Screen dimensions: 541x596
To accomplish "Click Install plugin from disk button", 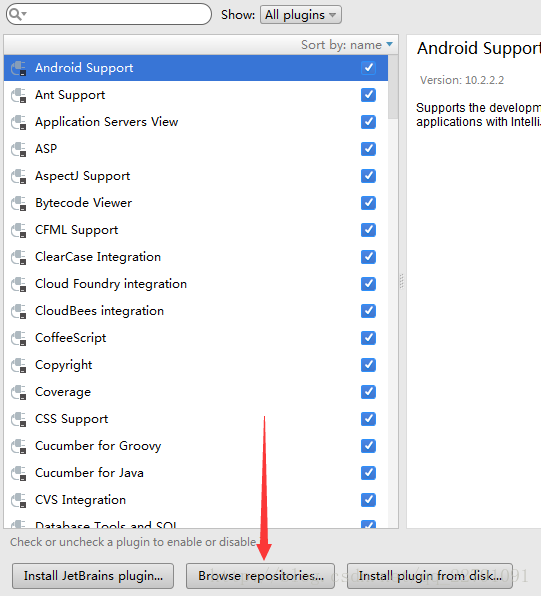I will (x=430, y=576).
